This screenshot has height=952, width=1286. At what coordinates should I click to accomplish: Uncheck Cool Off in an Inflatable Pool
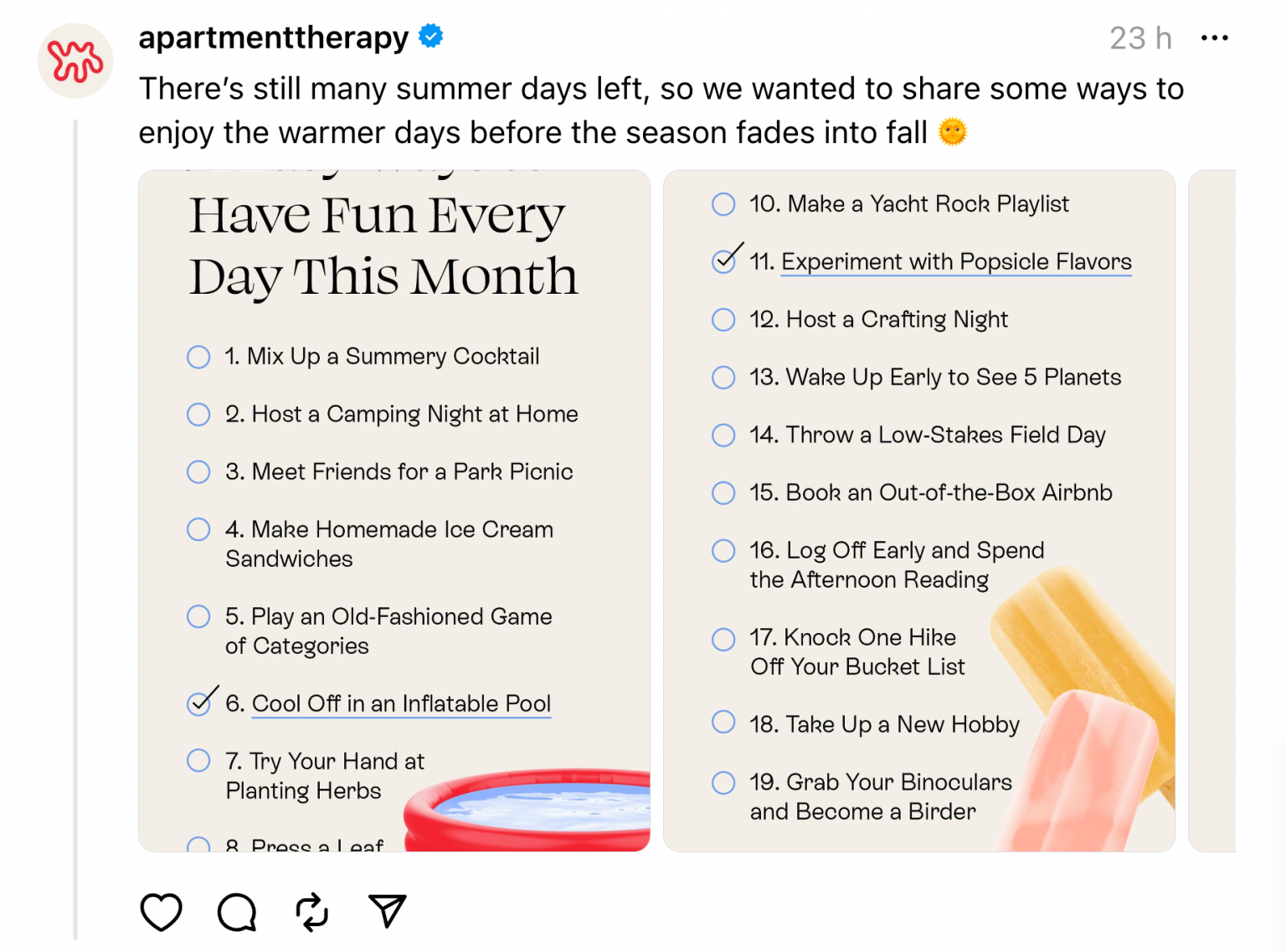(199, 702)
